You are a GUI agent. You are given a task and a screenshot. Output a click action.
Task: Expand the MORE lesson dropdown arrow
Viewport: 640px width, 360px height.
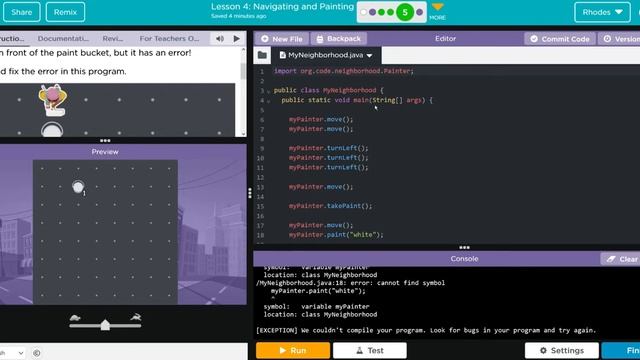tap(437, 7)
